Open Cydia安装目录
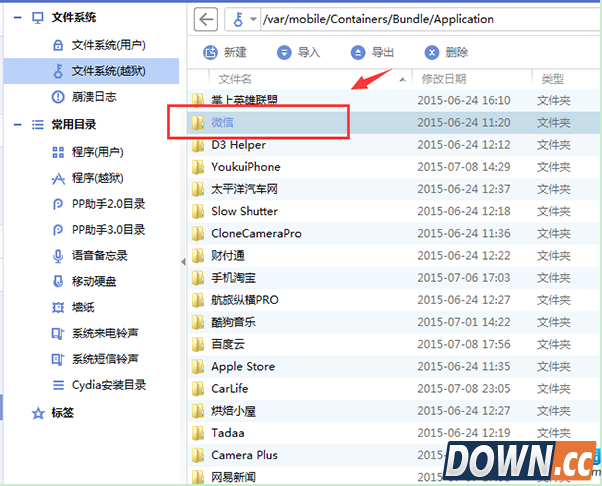The height and width of the screenshot is (486, 602). [x=91, y=385]
